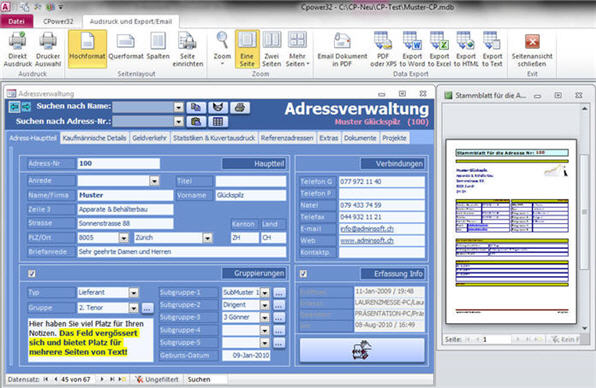The height and width of the screenshot is (388, 596).
Task: Click the printer icon in Adressverwaltung header
Action: [x=239, y=108]
